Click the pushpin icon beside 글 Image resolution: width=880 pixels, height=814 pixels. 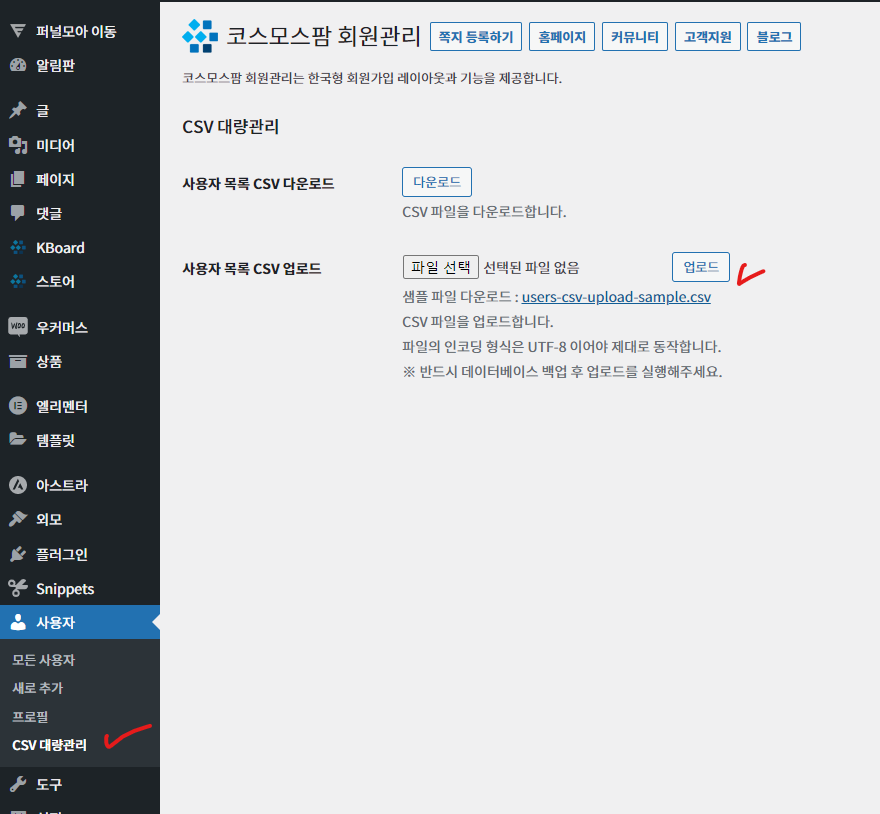18,111
